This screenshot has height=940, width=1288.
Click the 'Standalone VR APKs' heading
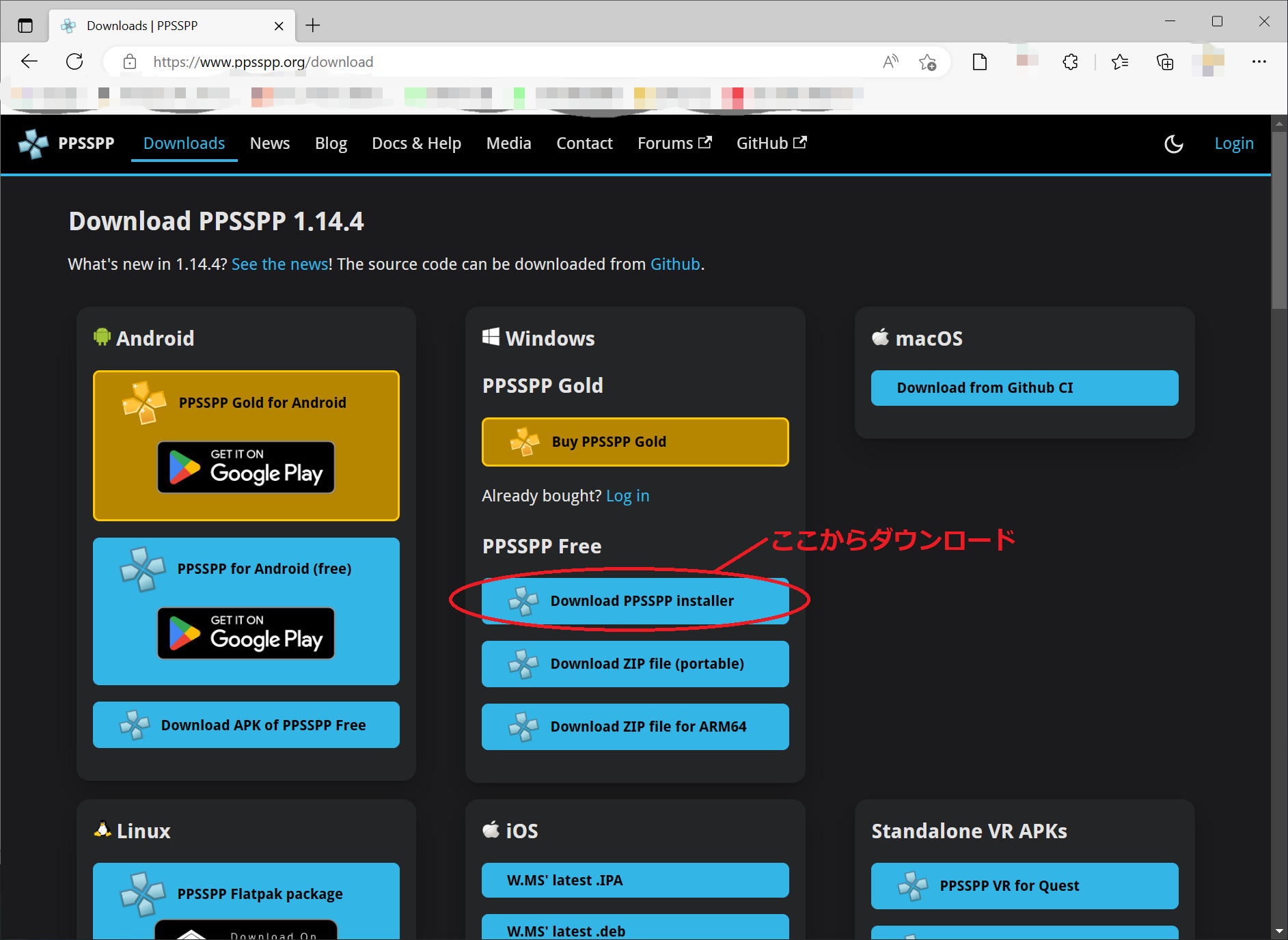[x=969, y=831]
